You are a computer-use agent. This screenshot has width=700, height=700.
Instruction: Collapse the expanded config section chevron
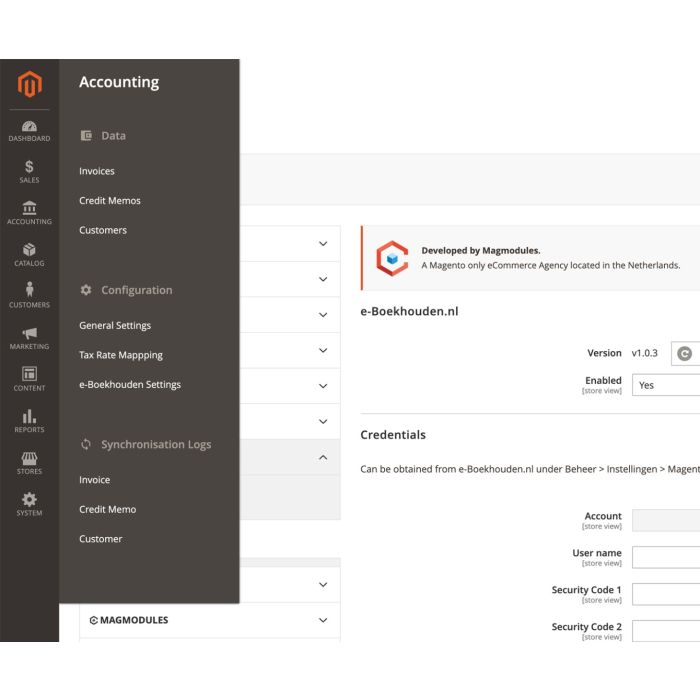pos(322,457)
